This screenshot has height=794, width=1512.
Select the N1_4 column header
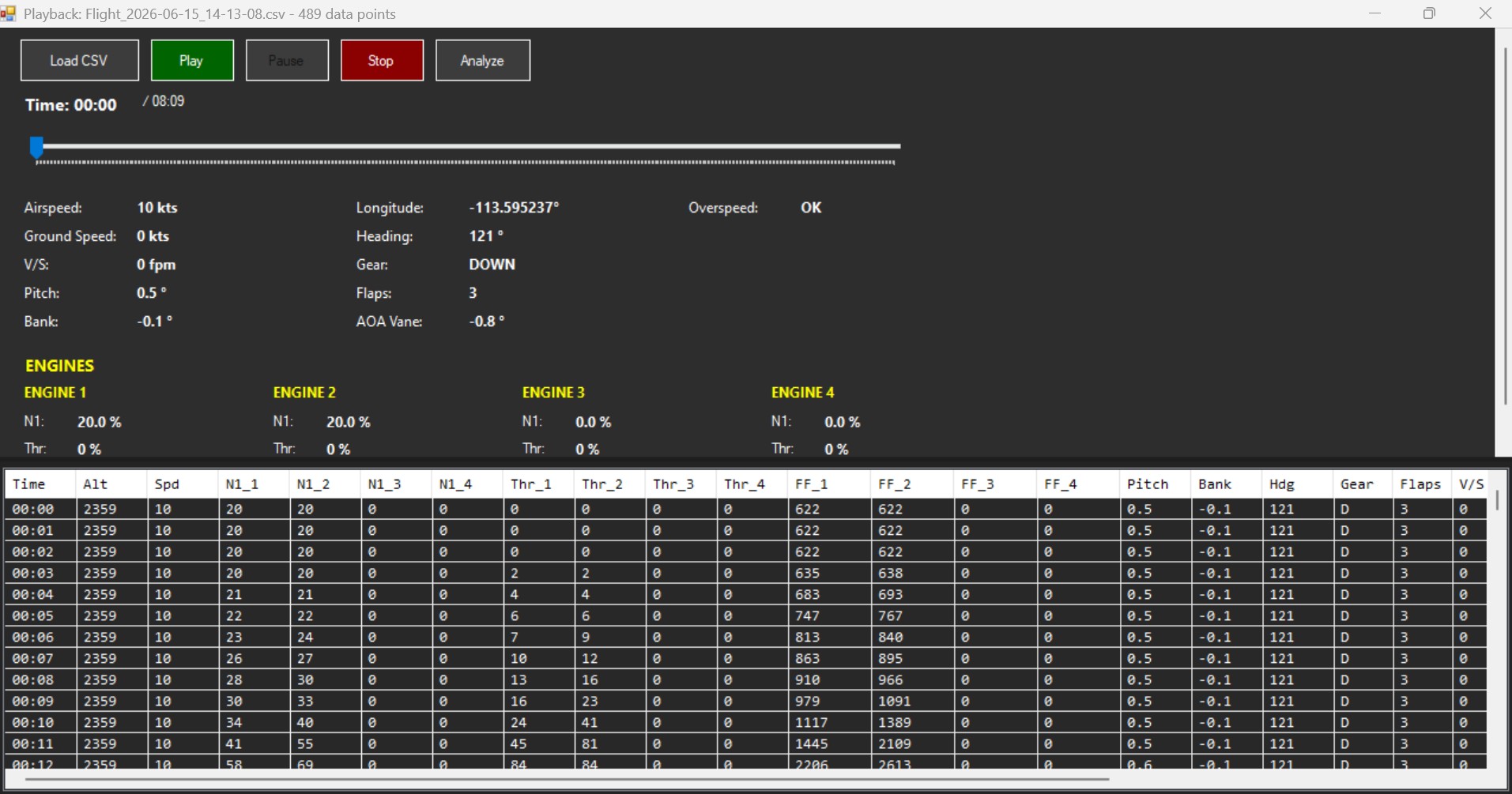point(467,484)
